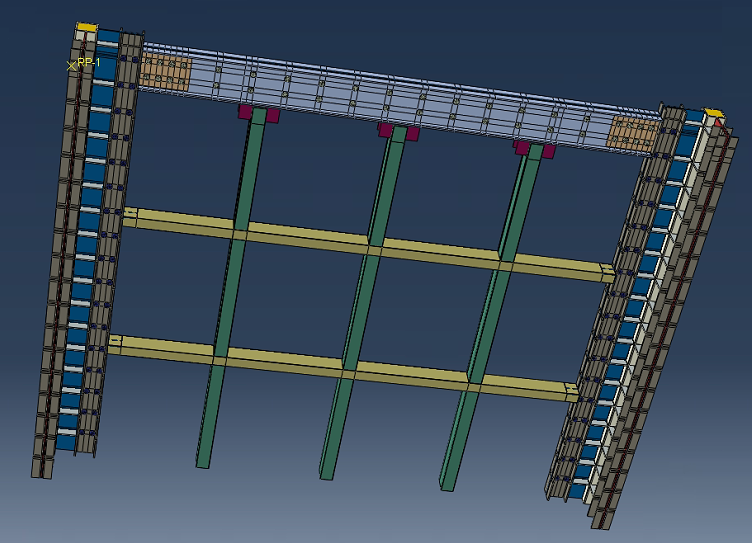Viewport: 752px width, 543px height.
Task: Select the RP-1 reference point label
Action: pos(89,62)
